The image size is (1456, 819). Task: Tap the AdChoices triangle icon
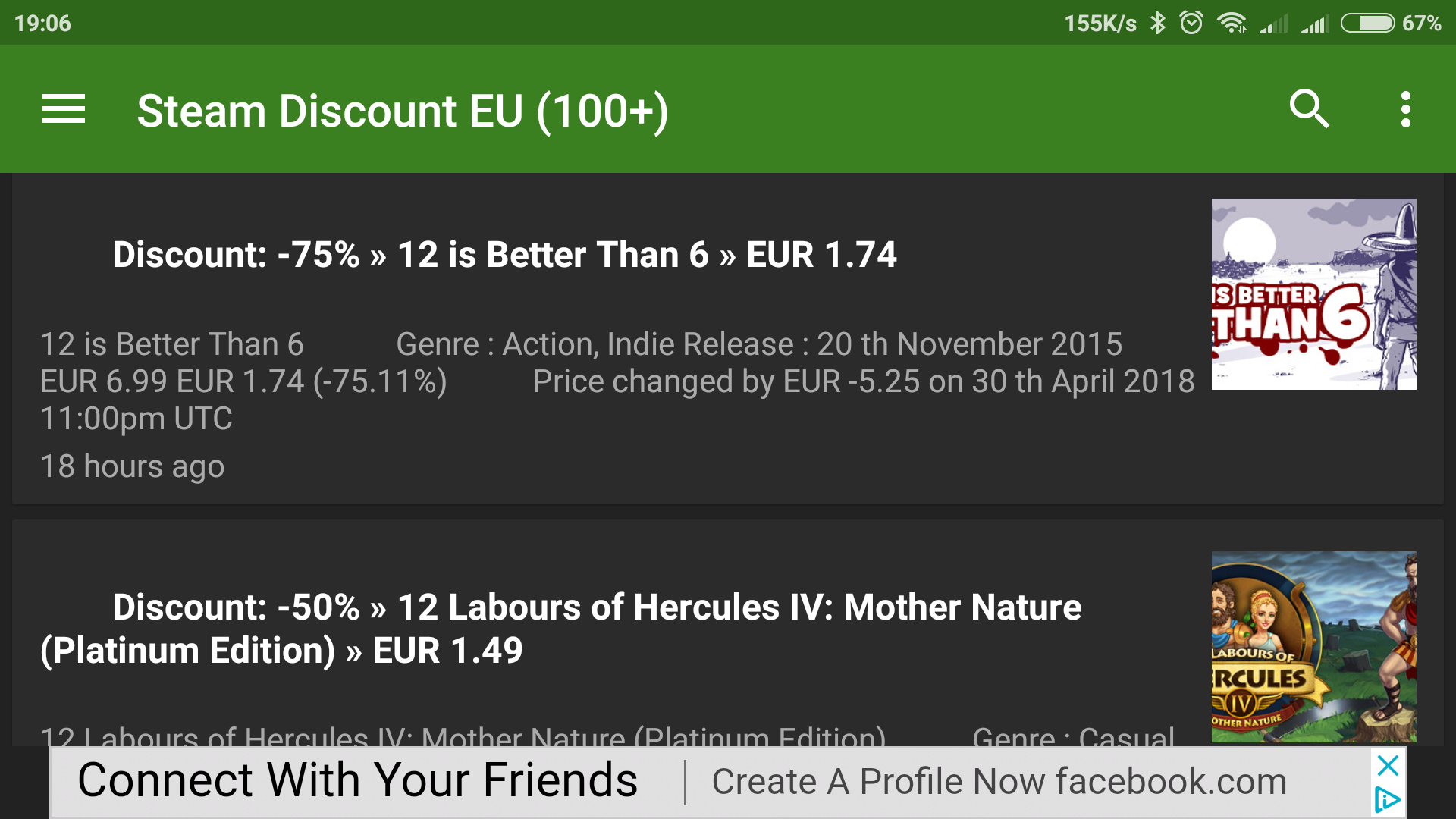pyautogui.click(x=1387, y=800)
